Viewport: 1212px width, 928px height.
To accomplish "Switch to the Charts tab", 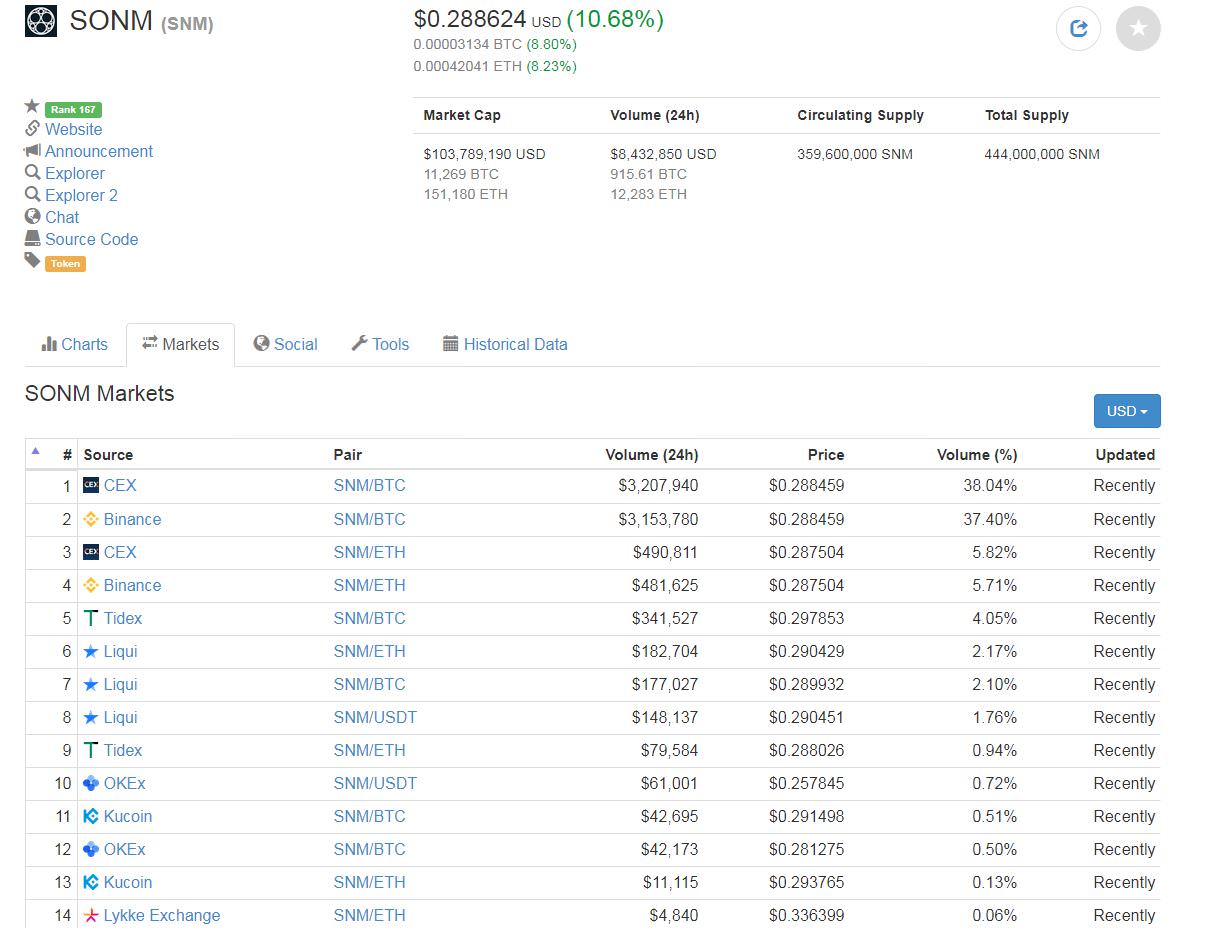I will coord(75,344).
